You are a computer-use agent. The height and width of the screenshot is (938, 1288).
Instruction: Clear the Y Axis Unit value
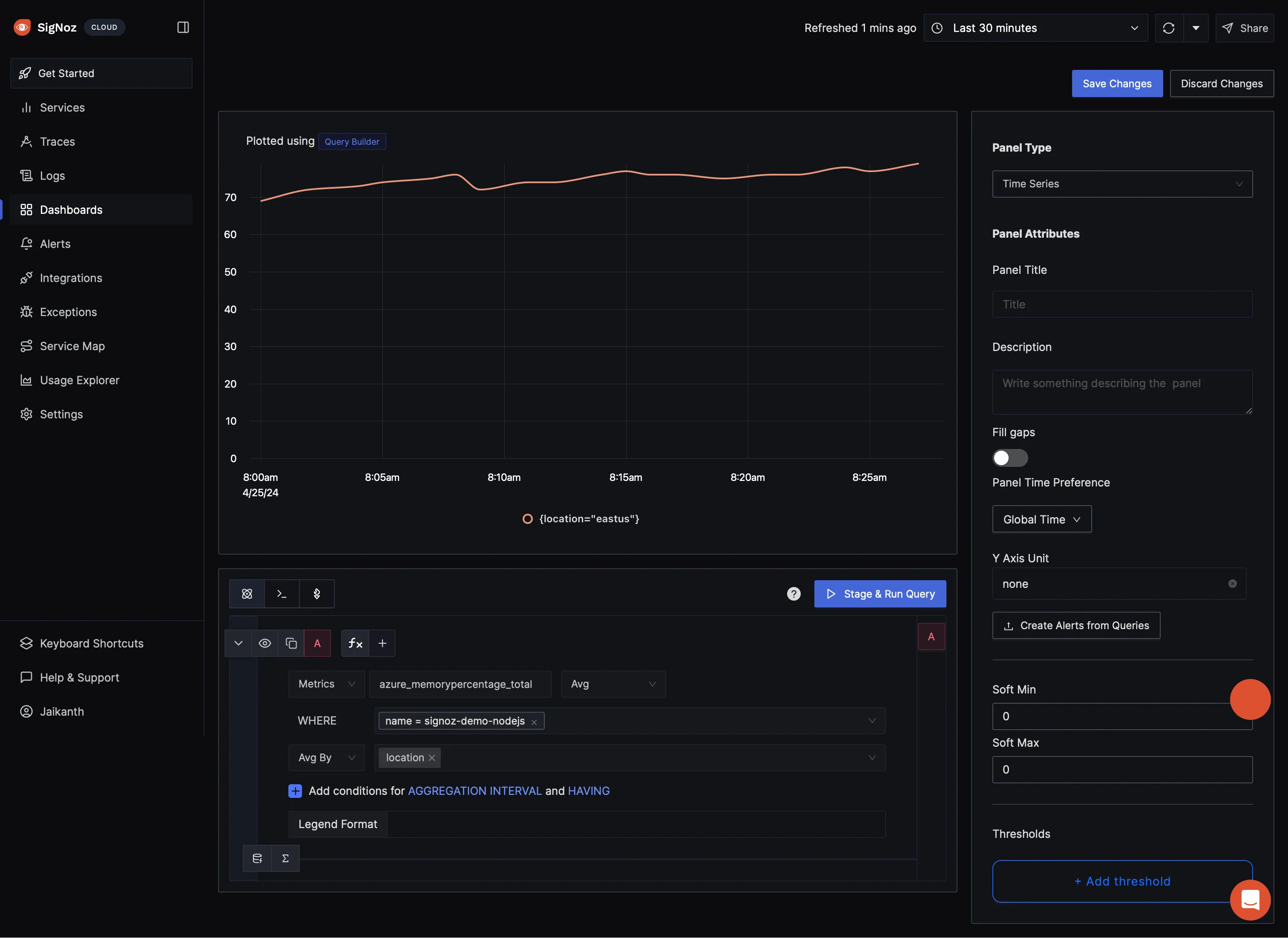(x=1232, y=584)
